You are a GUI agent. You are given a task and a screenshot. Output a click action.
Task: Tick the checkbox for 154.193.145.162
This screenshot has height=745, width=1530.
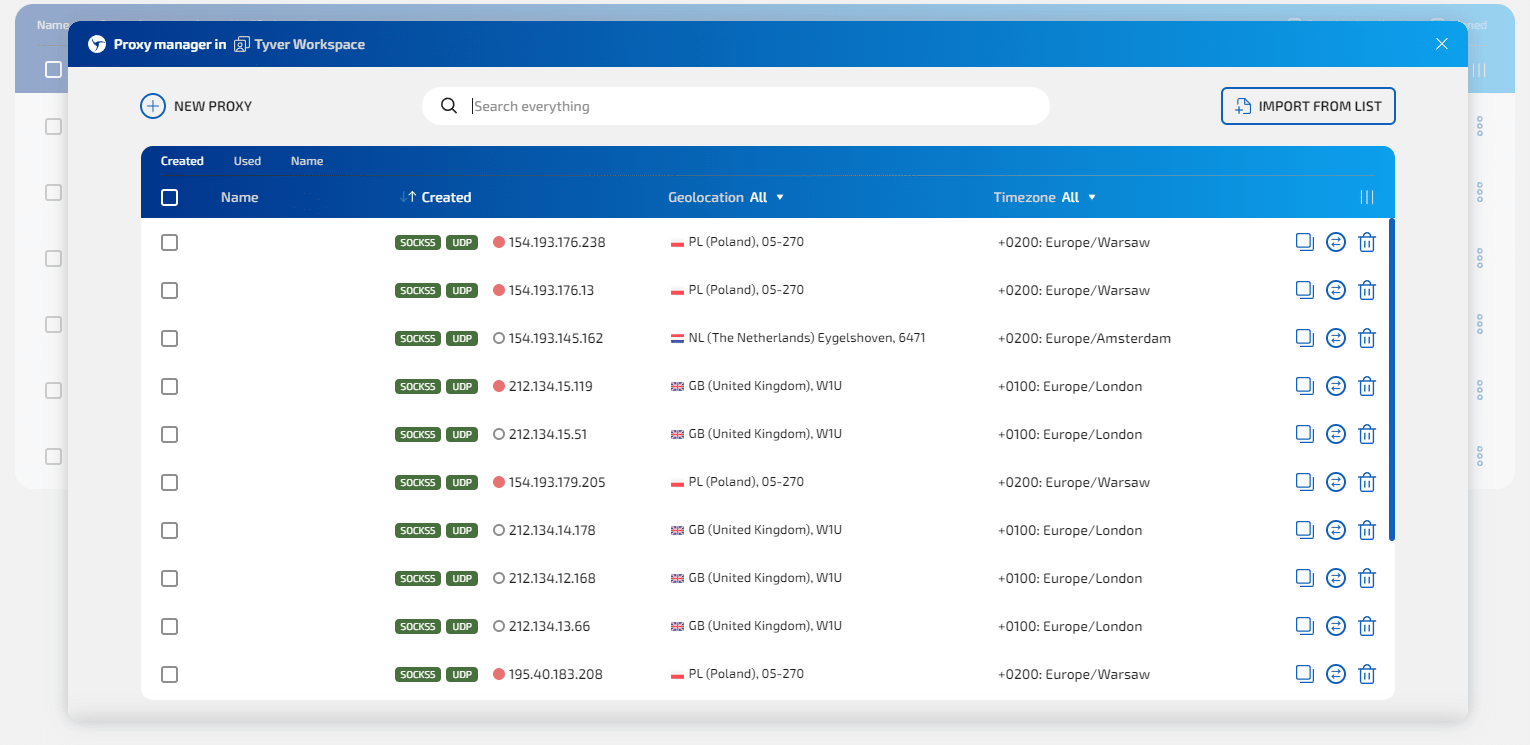[x=170, y=338]
